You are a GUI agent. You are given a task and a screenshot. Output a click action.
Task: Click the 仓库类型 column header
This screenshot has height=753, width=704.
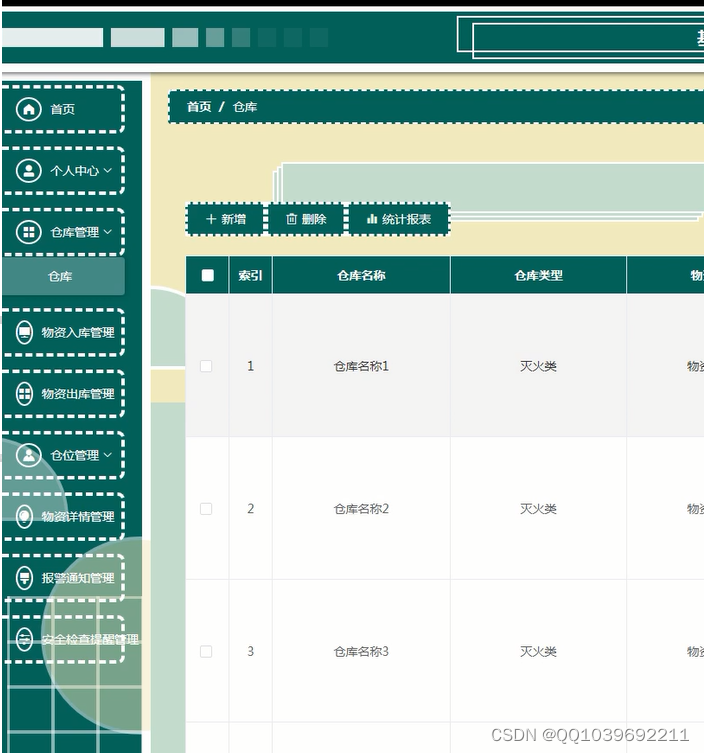[538, 275]
